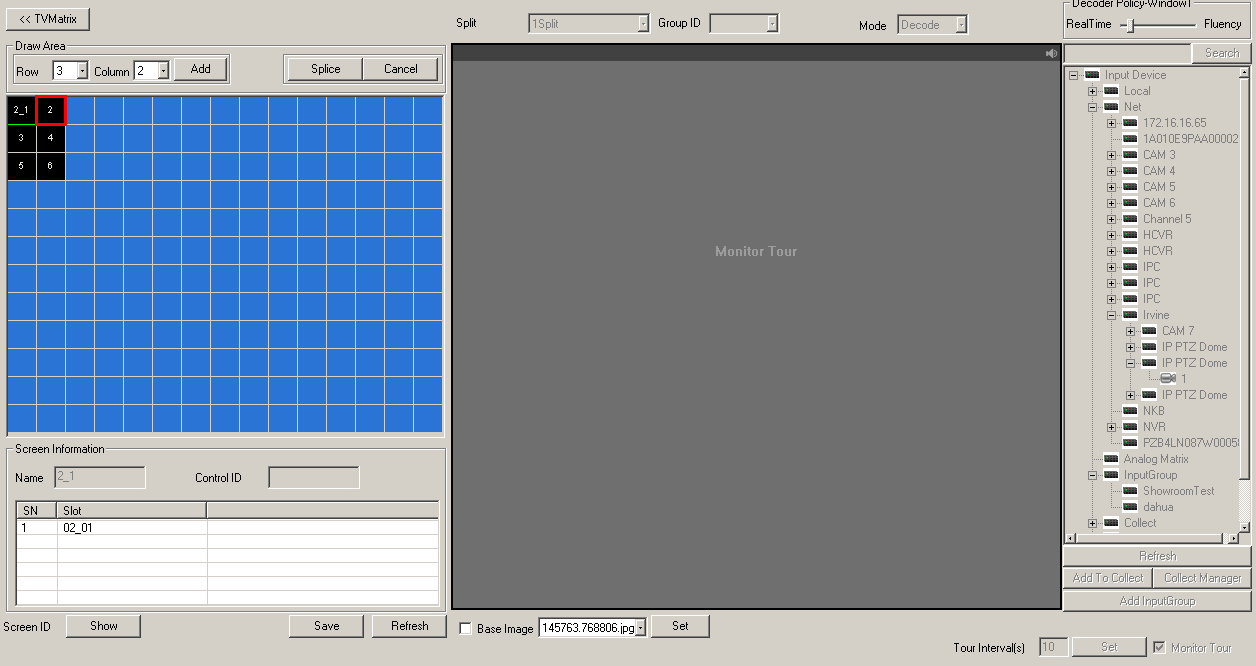Select the CAM 5 device icon
1256x666 pixels.
[1130, 187]
